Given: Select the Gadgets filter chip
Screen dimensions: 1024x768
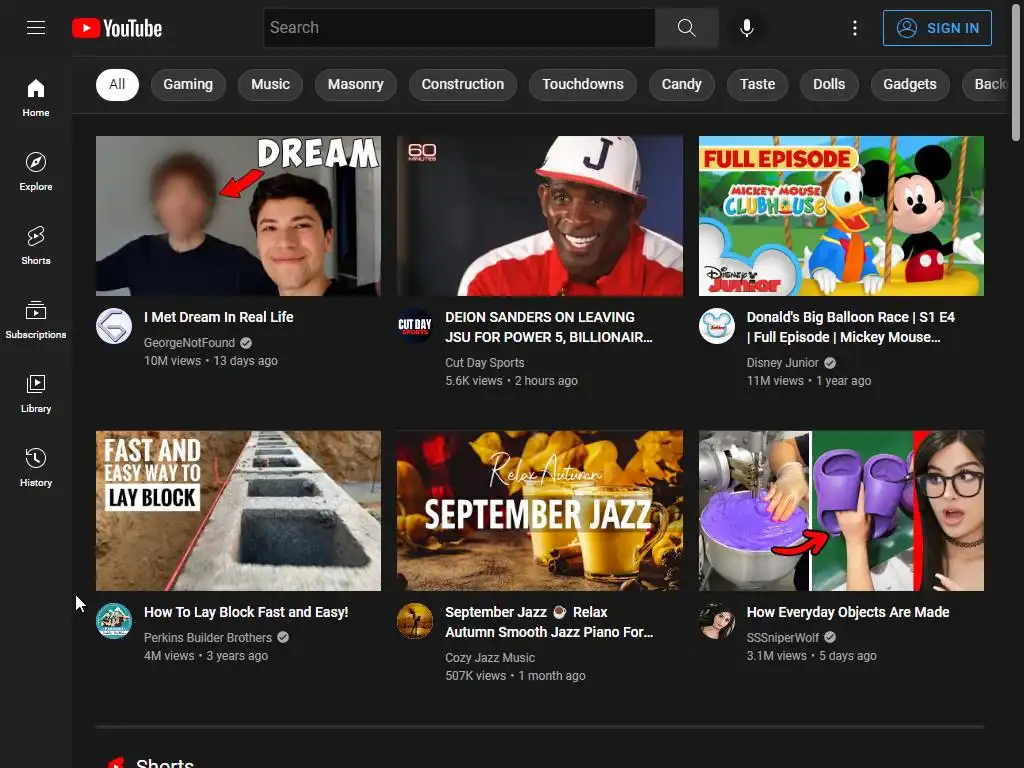Looking at the screenshot, I should (x=910, y=84).
